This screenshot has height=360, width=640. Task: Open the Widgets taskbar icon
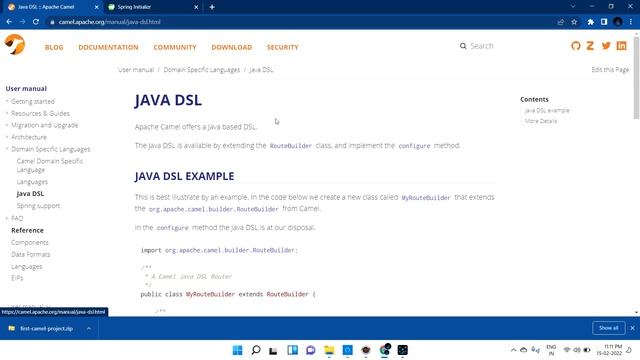tap(292, 350)
